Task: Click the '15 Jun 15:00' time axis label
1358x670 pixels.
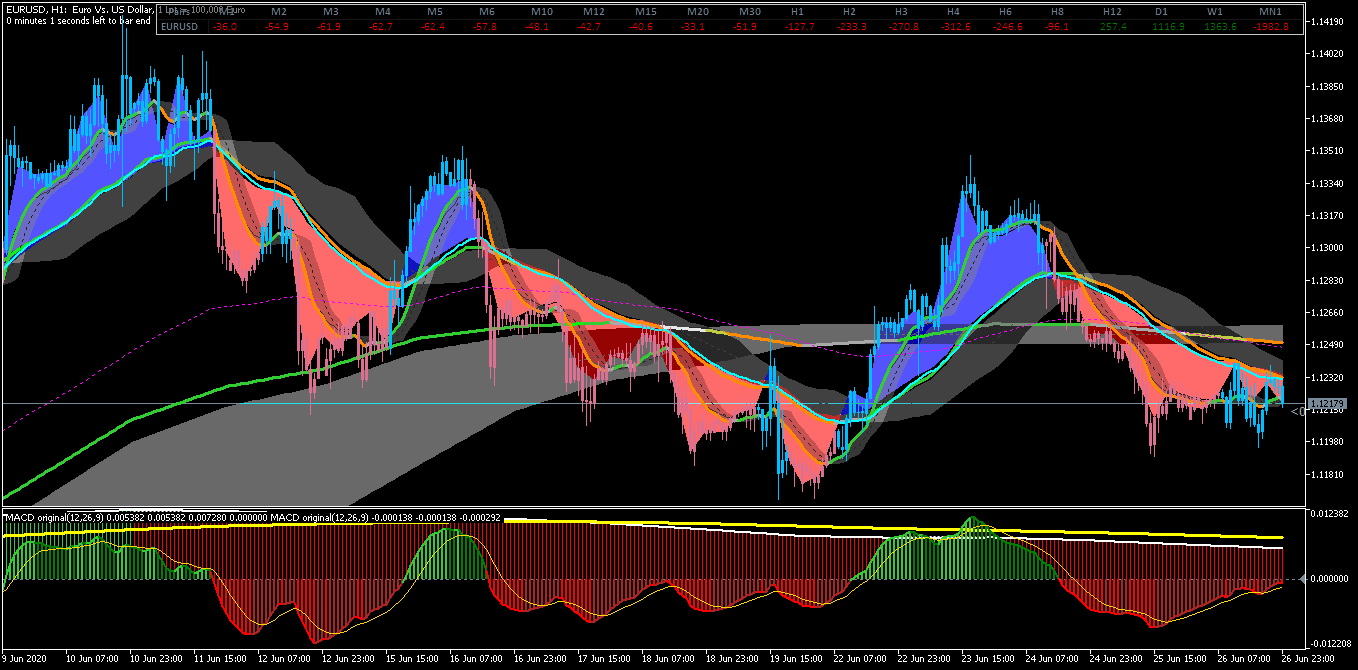Action: [412, 660]
